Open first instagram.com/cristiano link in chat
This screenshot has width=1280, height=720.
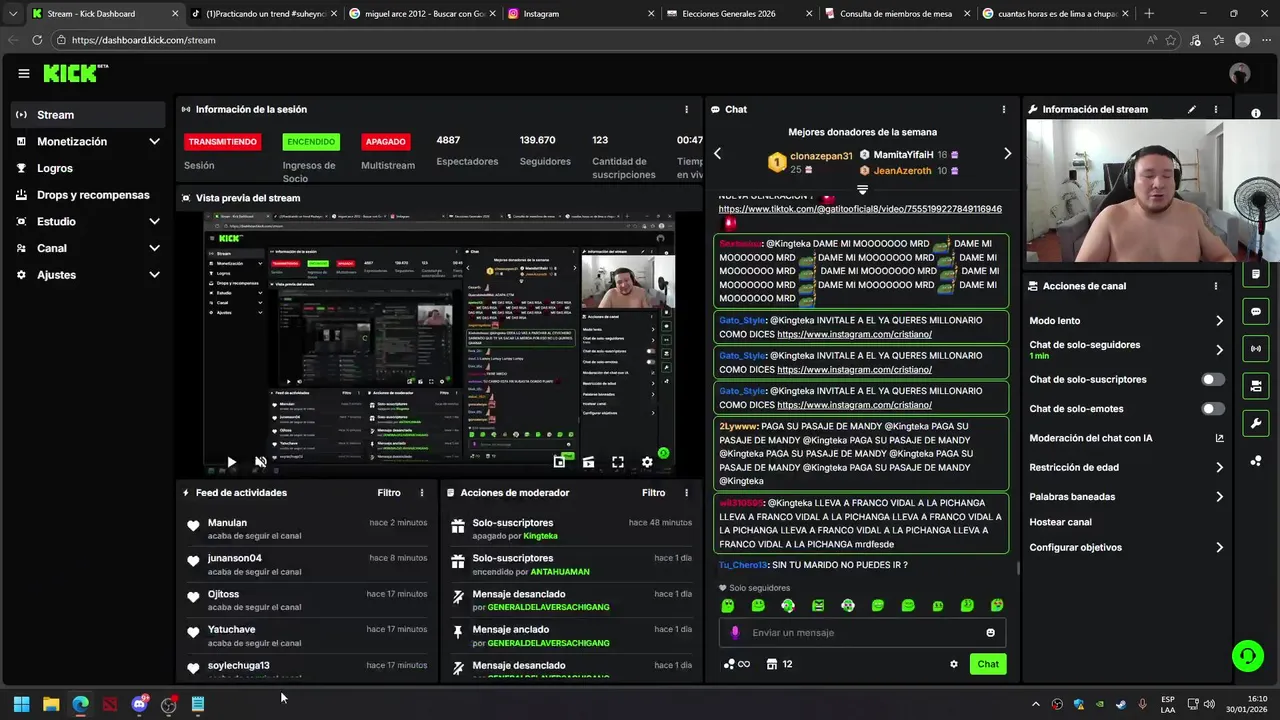[854, 334]
